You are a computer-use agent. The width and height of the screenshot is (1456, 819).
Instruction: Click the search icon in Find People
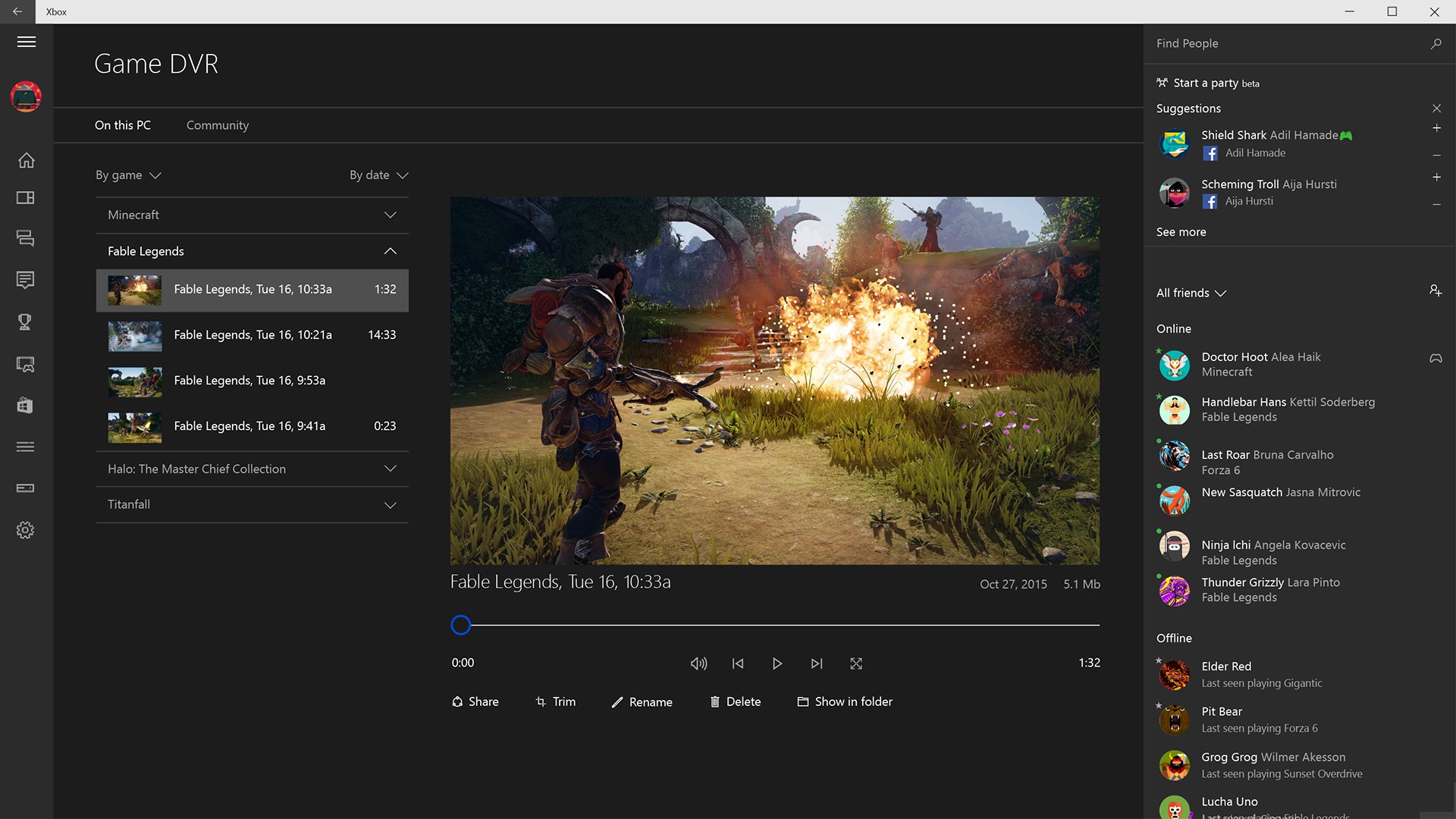pos(1436,44)
